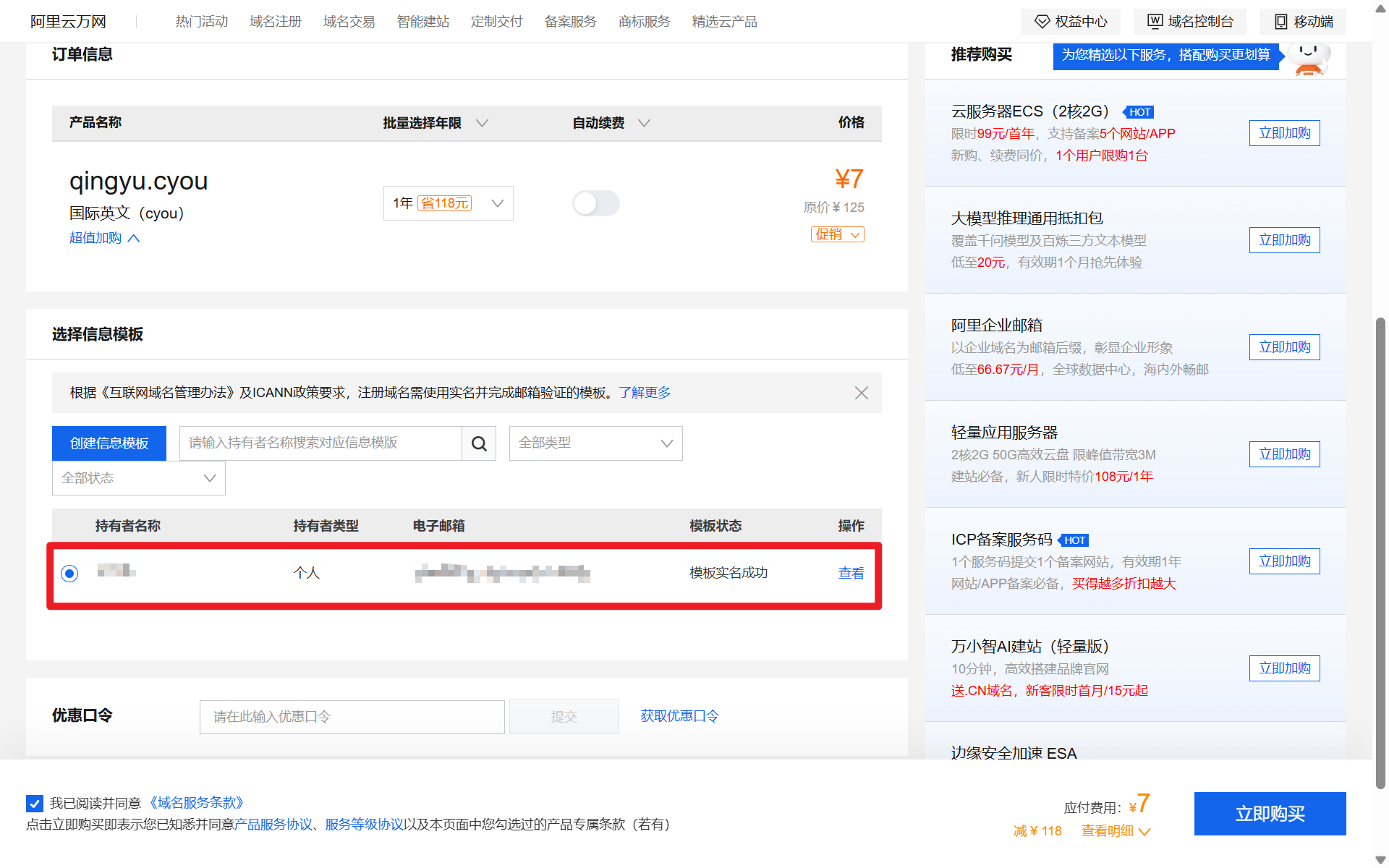The height and width of the screenshot is (868, 1389).
Task: Click the 优惠口令 input field
Action: [x=352, y=717]
